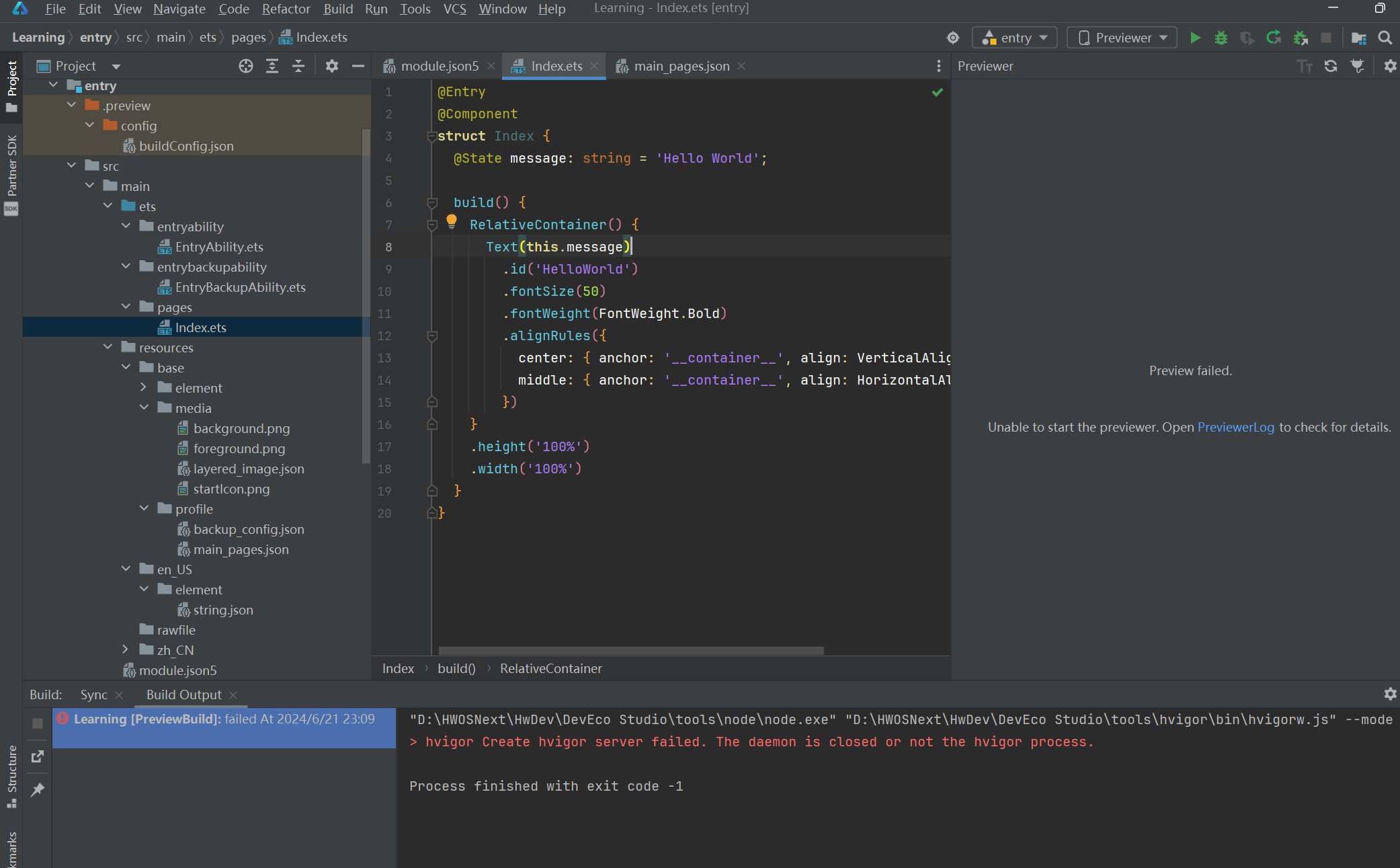Click the green checkmark inspection indicator
The image size is (1400, 868).
[x=938, y=92]
